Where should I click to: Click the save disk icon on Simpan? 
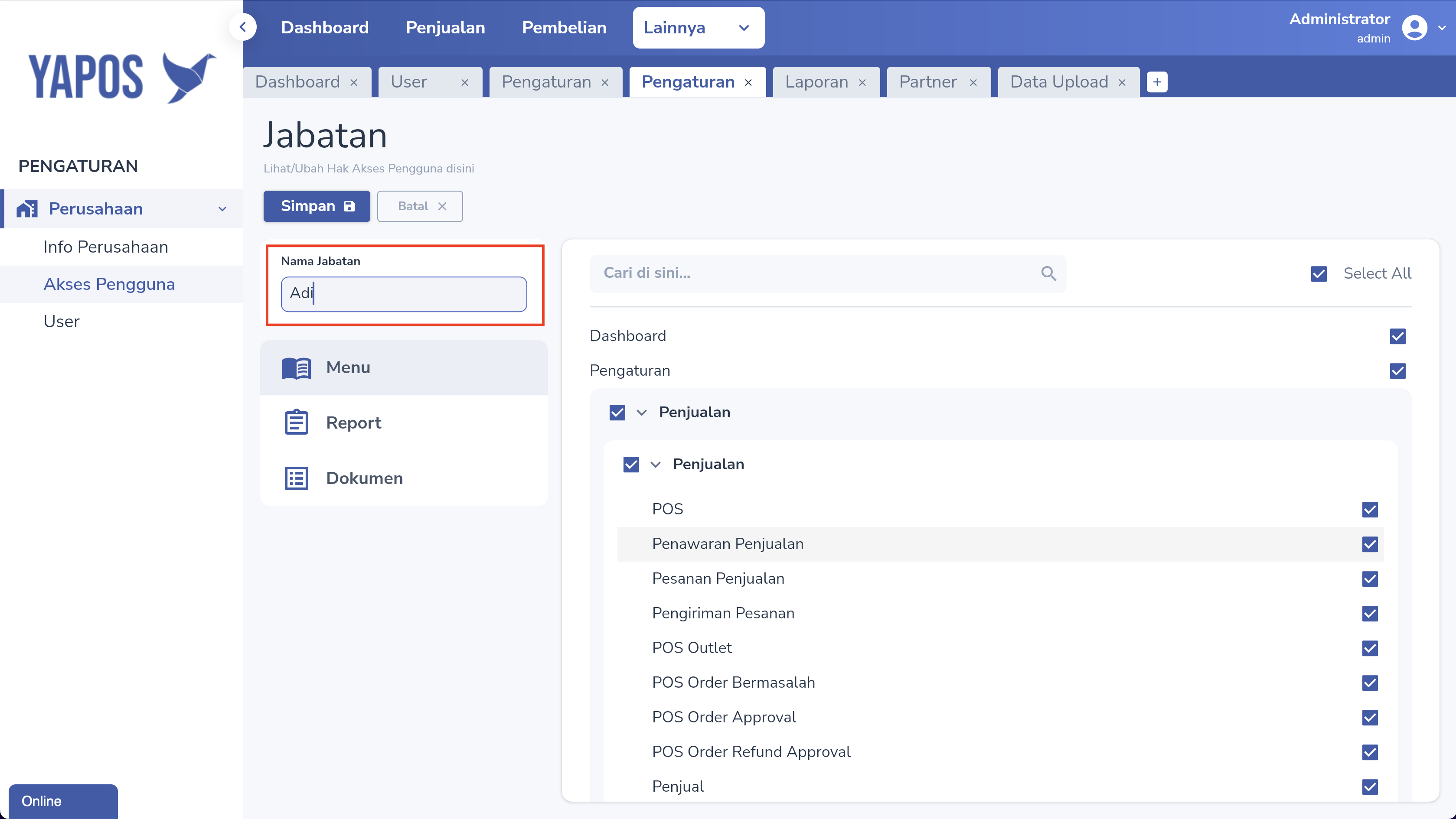350,206
